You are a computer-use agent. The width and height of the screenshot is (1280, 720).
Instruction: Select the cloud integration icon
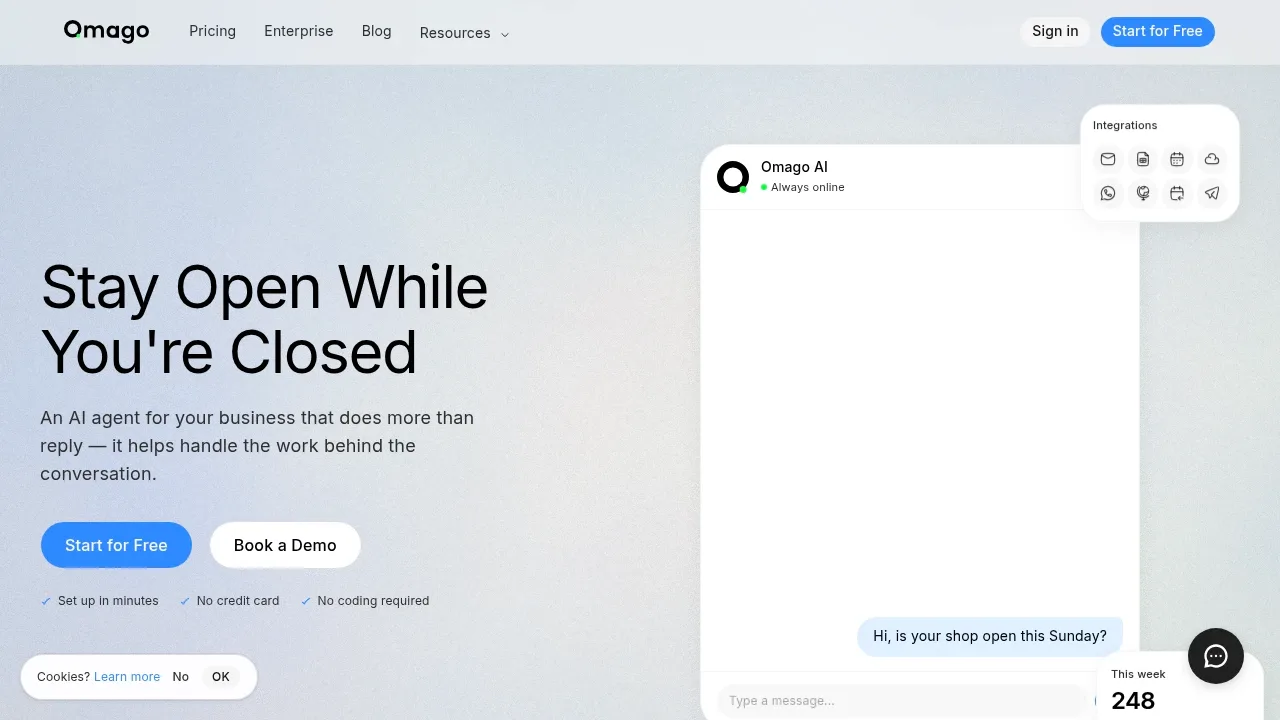[1212, 159]
